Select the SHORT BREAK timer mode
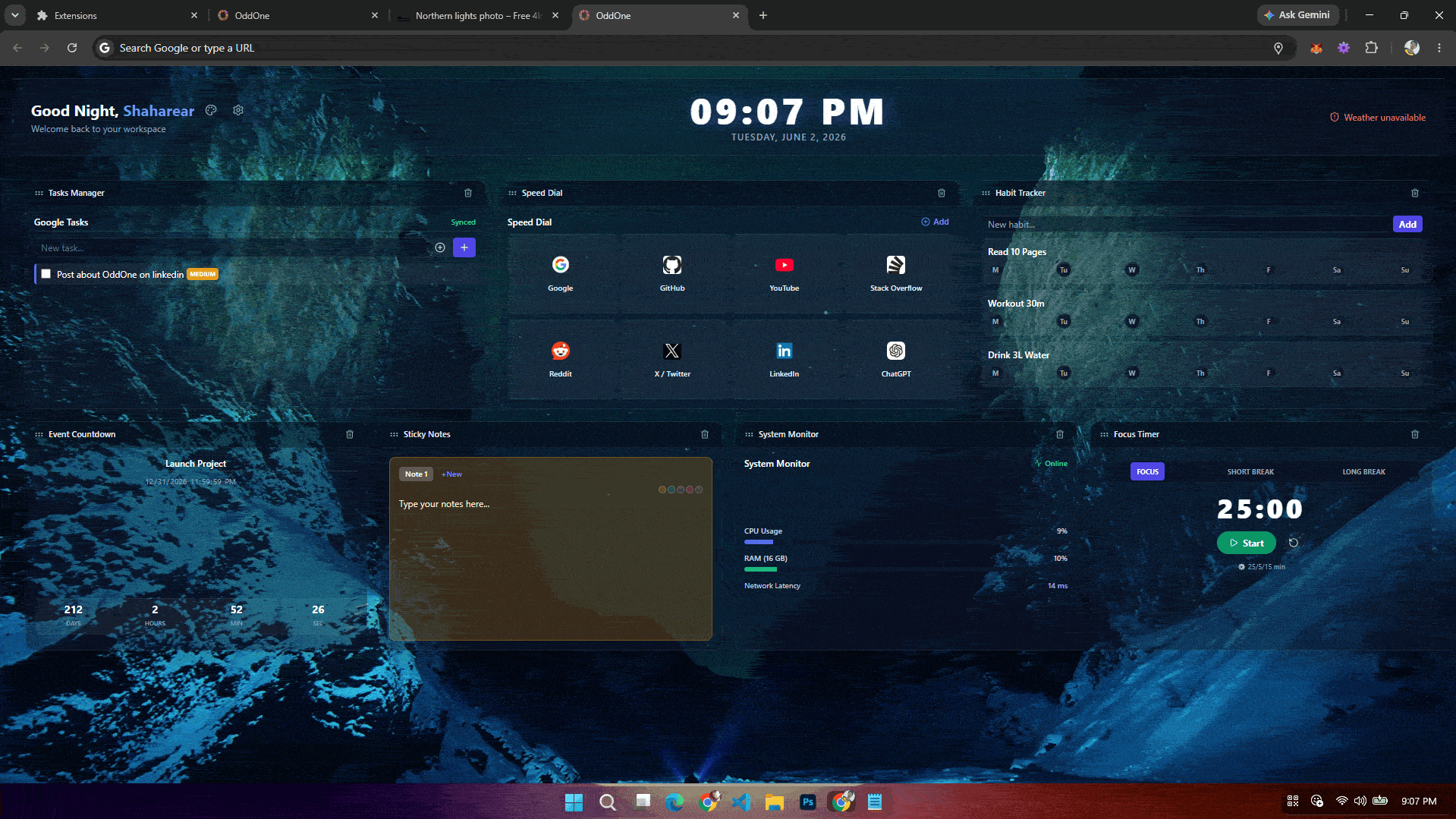1456x819 pixels. click(1250, 471)
